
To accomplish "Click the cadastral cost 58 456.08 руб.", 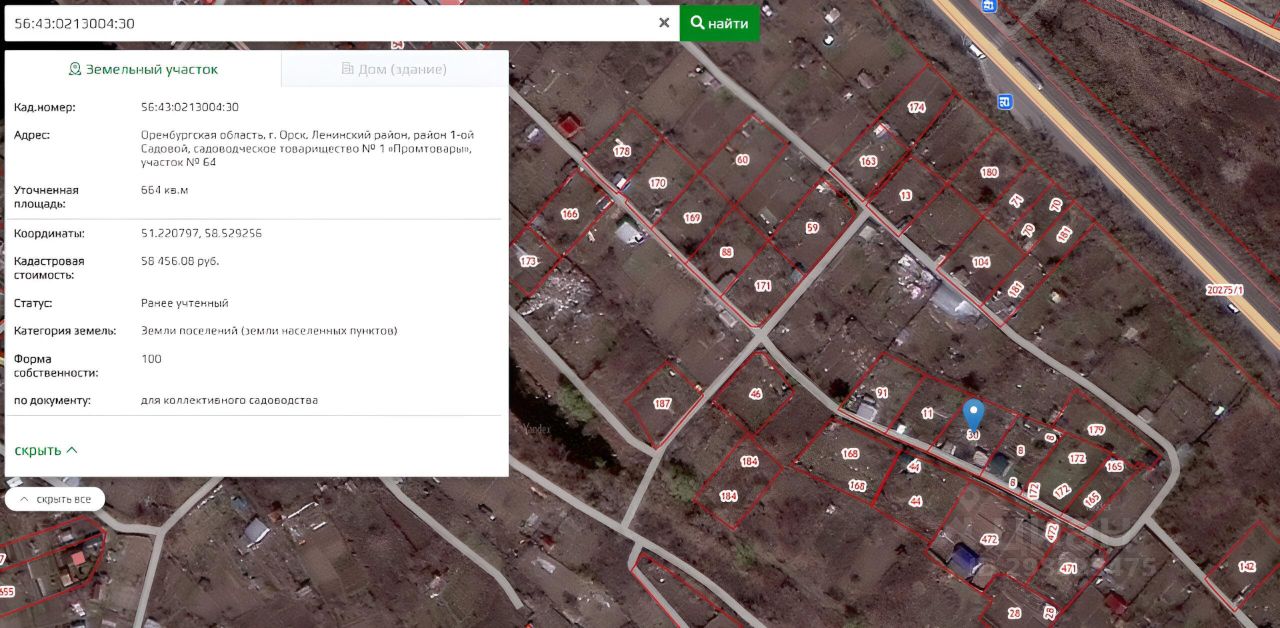I will (180, 261).
